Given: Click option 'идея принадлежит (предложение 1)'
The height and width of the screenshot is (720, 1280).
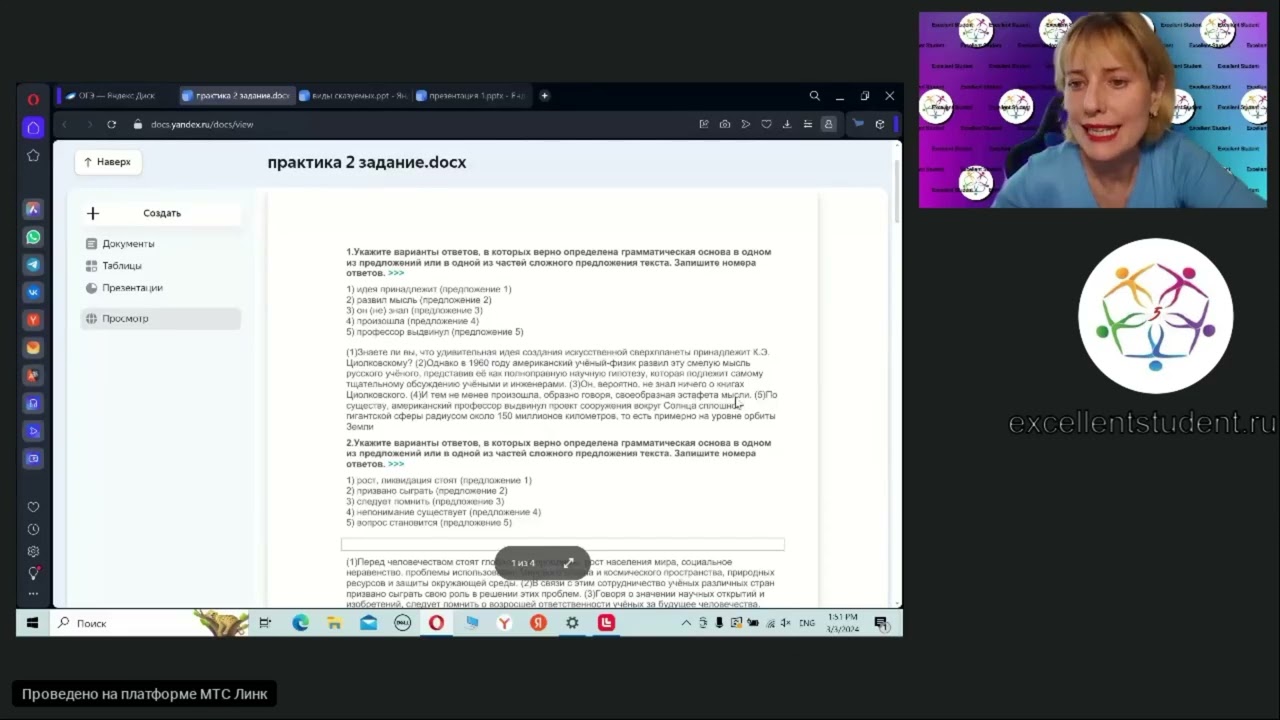Looking at the screenshot, I should [x=429, y=289].
